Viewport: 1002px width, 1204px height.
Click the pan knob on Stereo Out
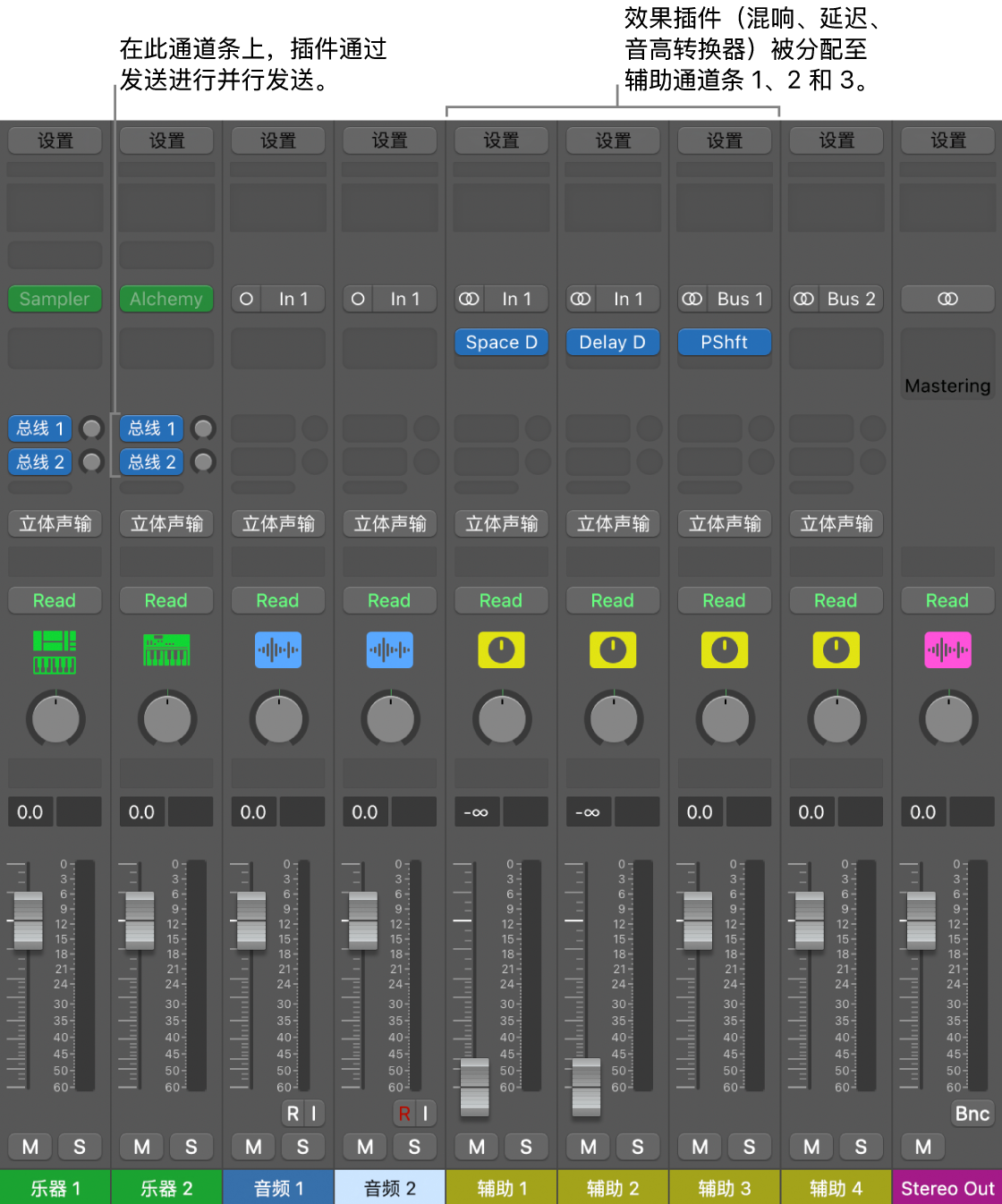pos(947,718)
